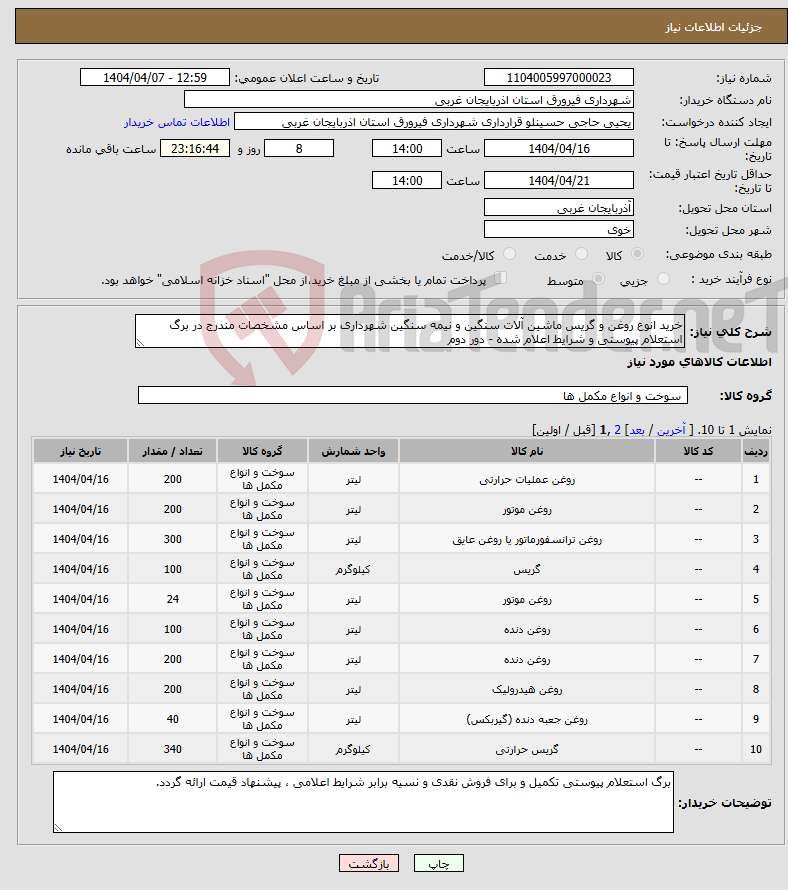Viewport: 788px width, 890px height.
Task: Click the نام دستگاه خریدار field
Action: [409, 100]
